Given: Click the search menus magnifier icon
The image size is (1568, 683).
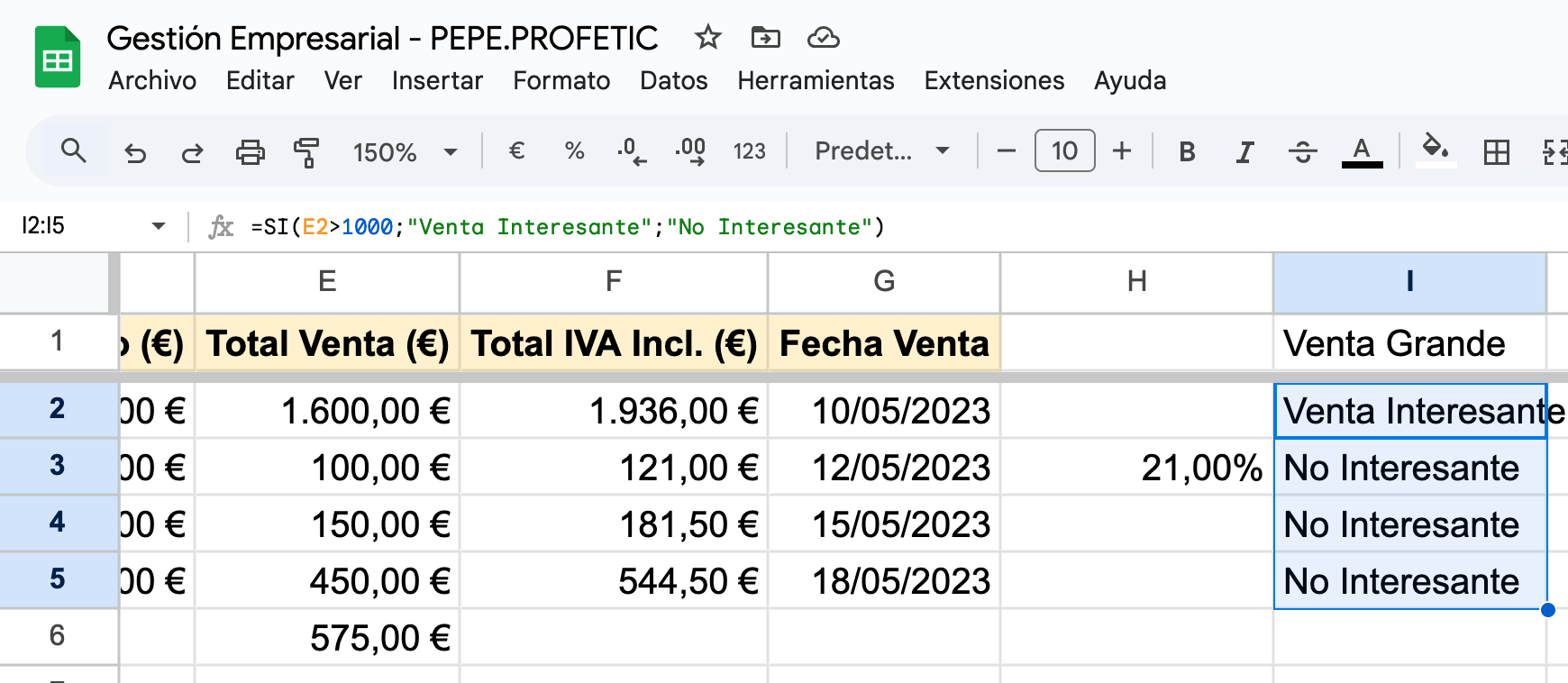Looking at the screenshot, I should pyautogui.click(x=73, y=150).
